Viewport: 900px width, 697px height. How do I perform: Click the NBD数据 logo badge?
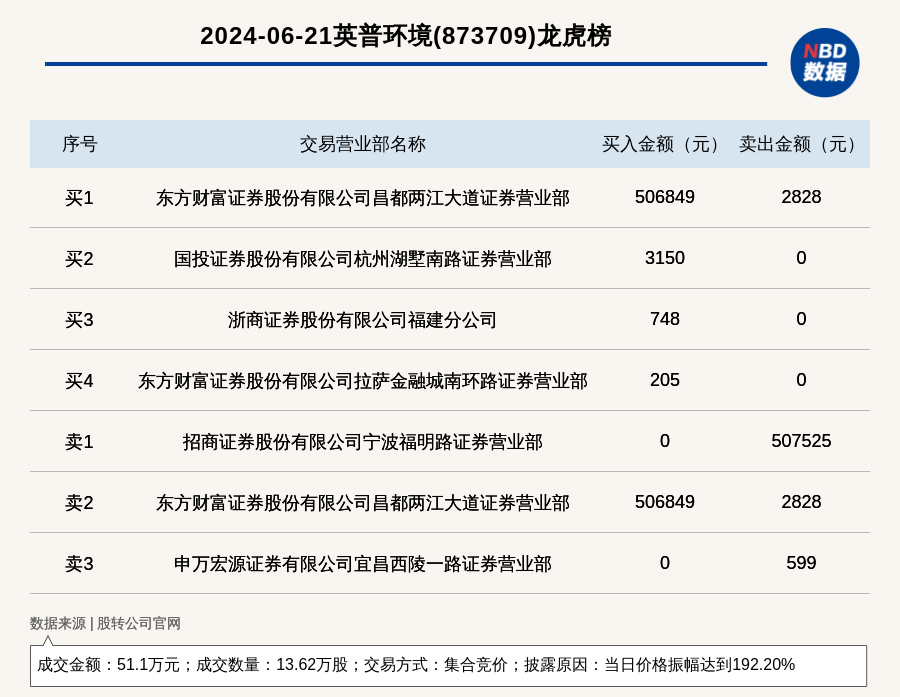[824, 63]
